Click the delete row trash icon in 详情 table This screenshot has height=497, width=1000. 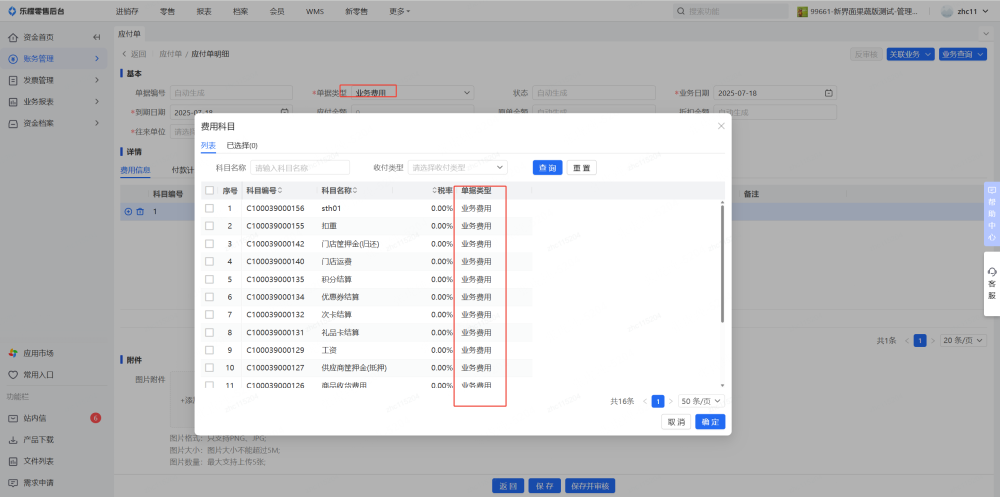click(x=140, y=211)
